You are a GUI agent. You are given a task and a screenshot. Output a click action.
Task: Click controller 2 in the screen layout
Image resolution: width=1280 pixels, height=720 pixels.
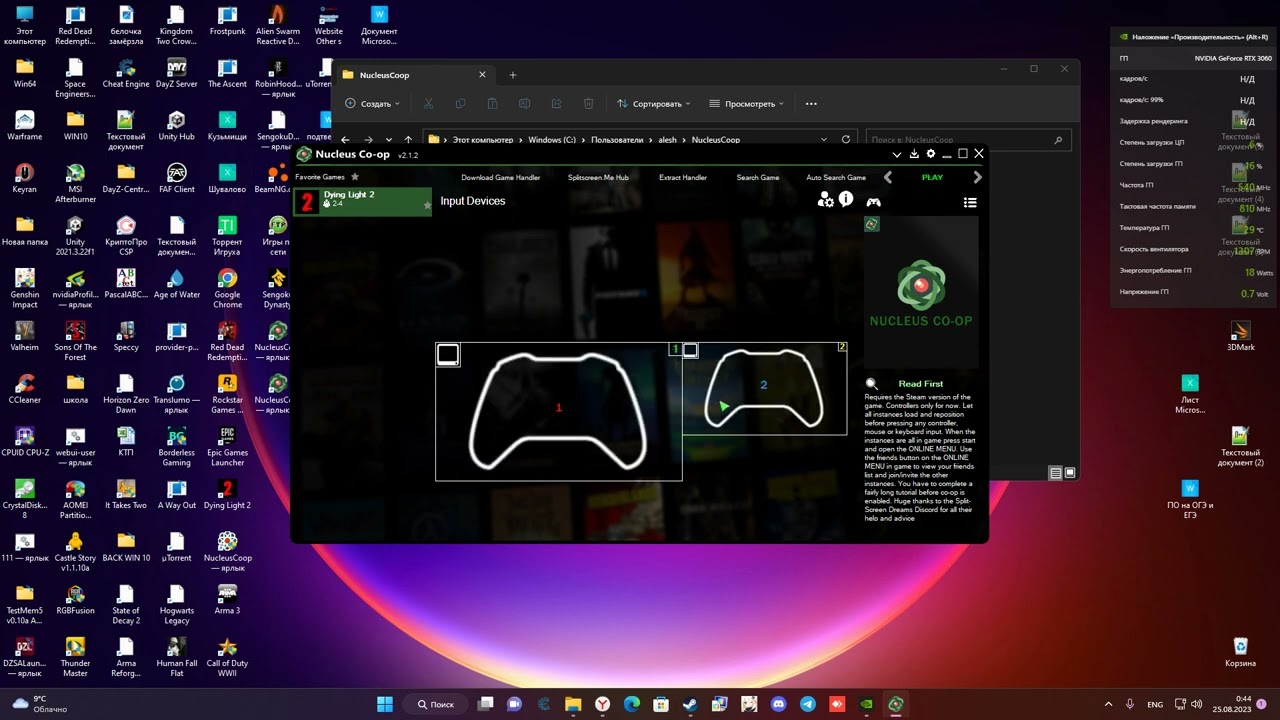click(764, 388)
